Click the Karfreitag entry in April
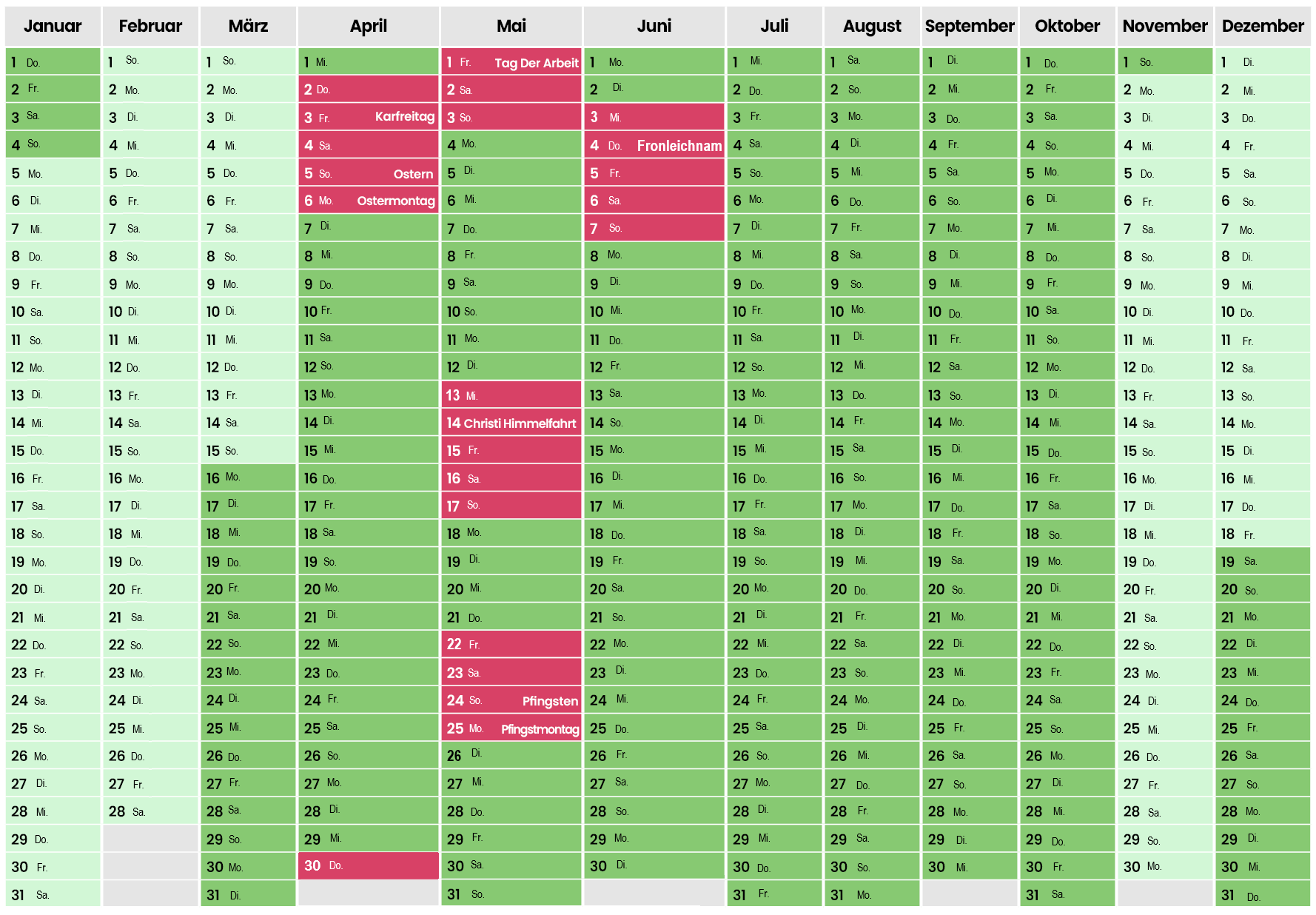Screen dimensions: 1316x915 pos(369,117)
